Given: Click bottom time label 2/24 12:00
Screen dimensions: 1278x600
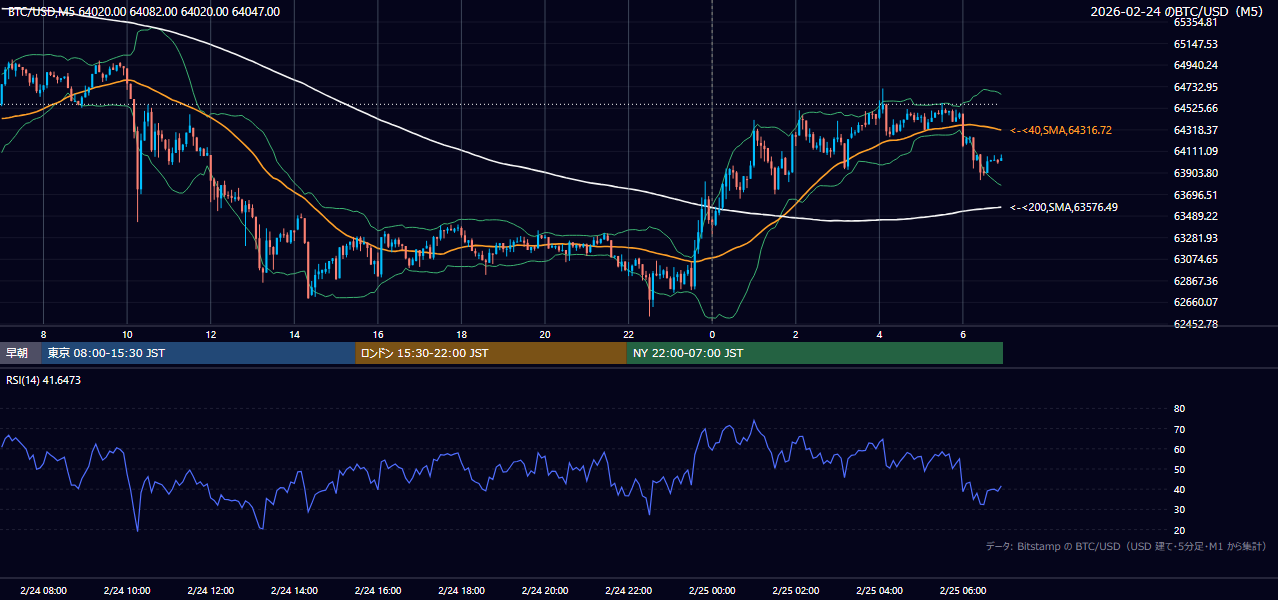Looking at the screenshot, I should tap(211, 590).
